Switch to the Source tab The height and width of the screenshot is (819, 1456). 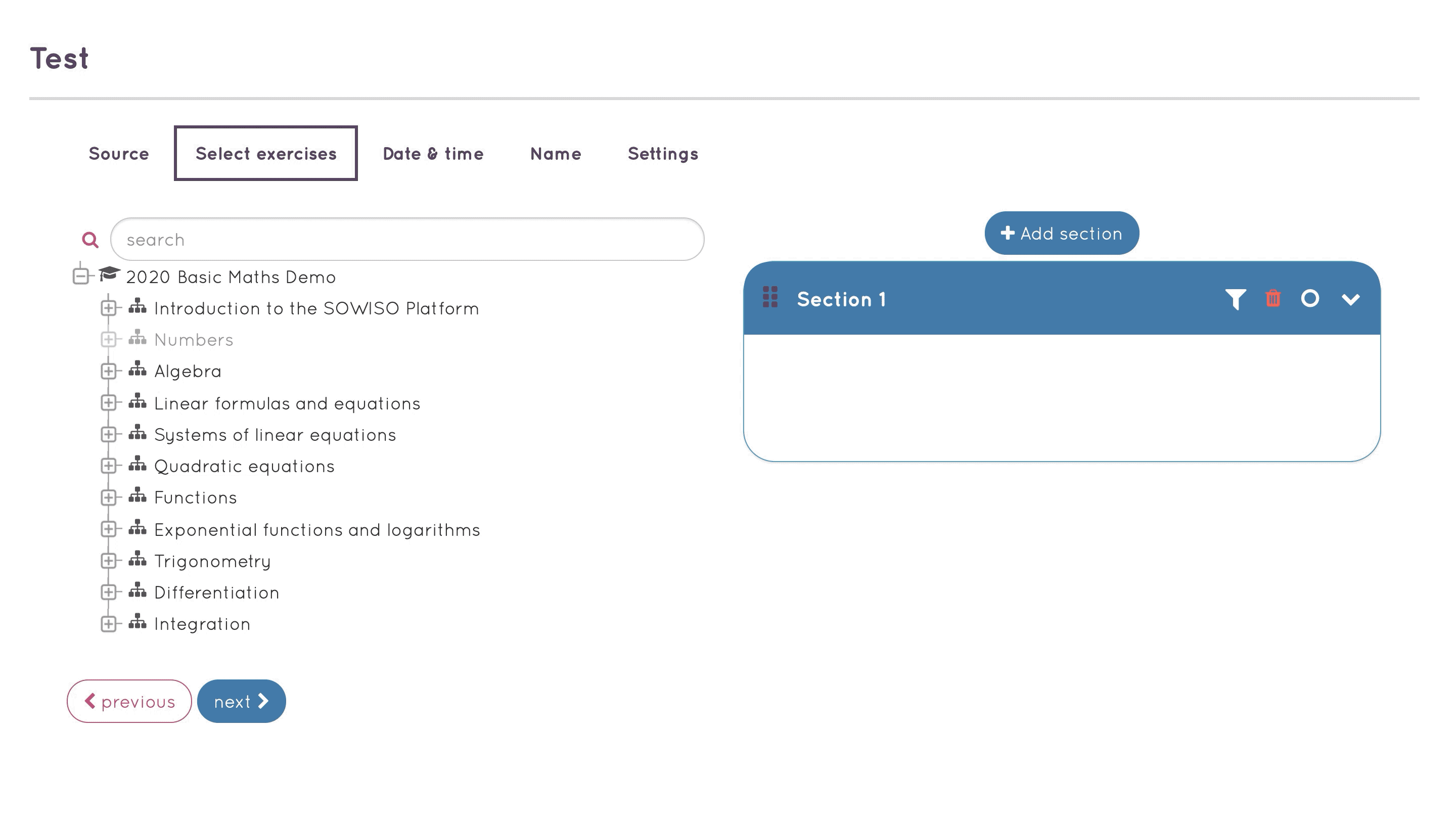tap(119, 154)
